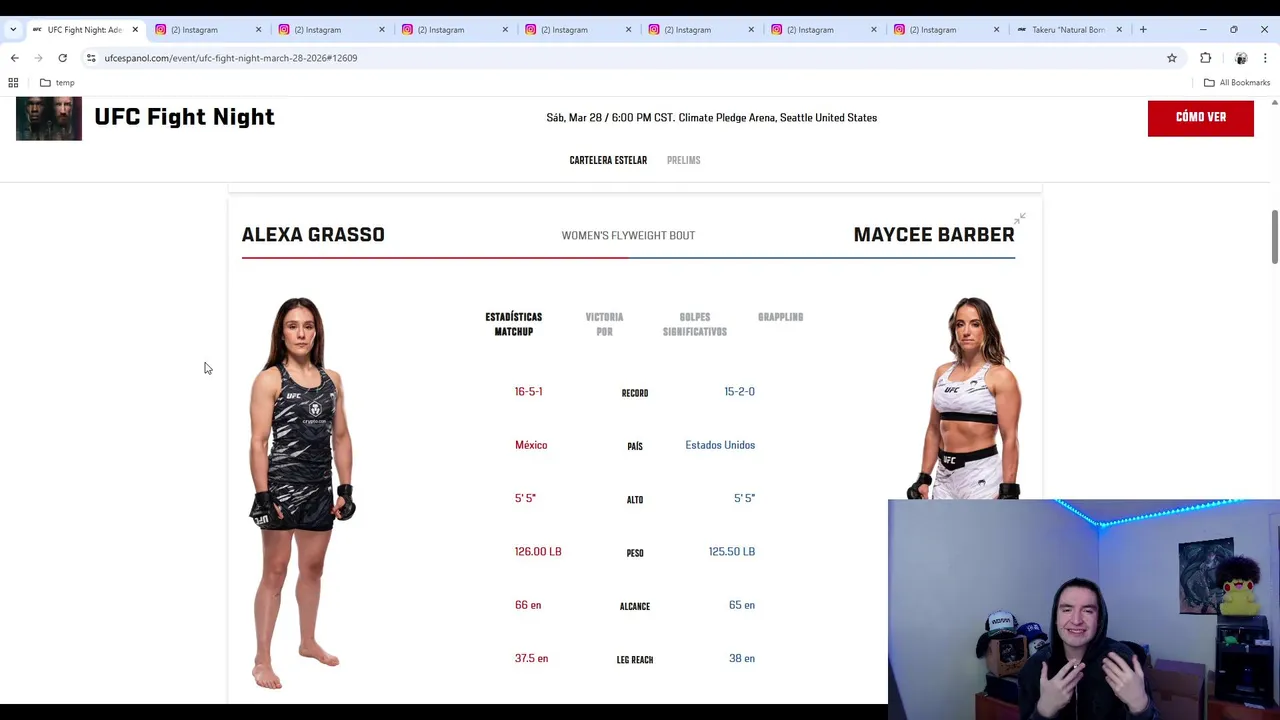
Task: Click the event poster thumbnail
Action: pos(49,120)
